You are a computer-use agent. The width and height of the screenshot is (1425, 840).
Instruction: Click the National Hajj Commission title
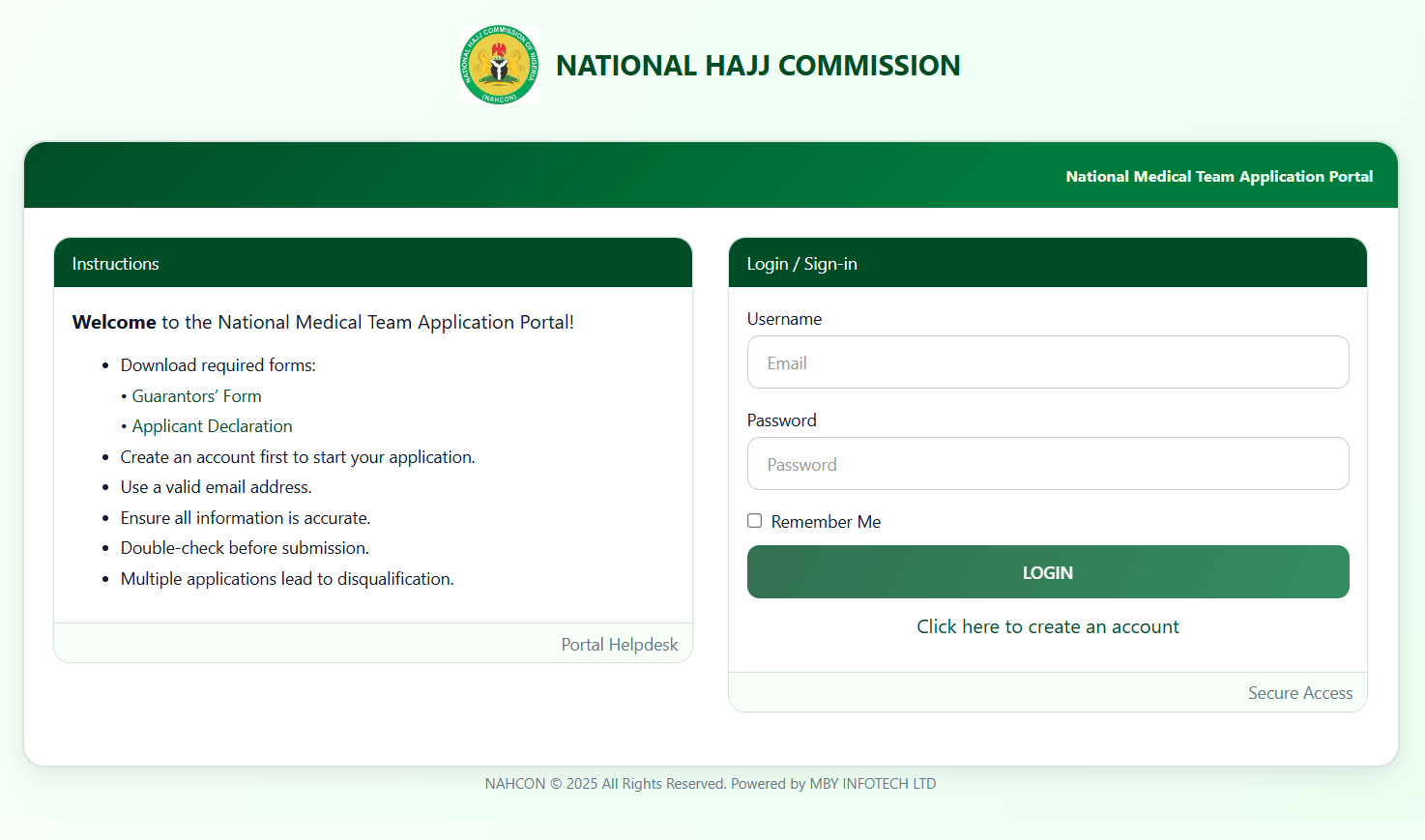tap(758, 66)
